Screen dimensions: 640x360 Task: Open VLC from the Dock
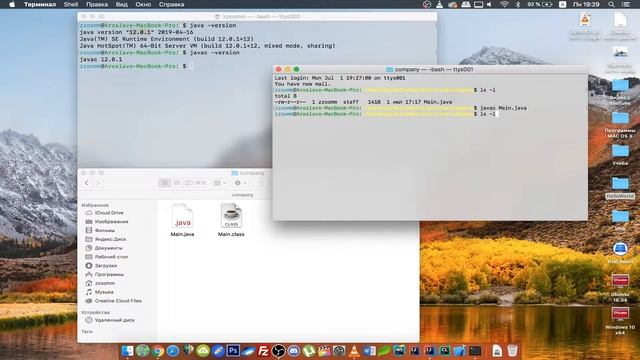pos(354,351)
